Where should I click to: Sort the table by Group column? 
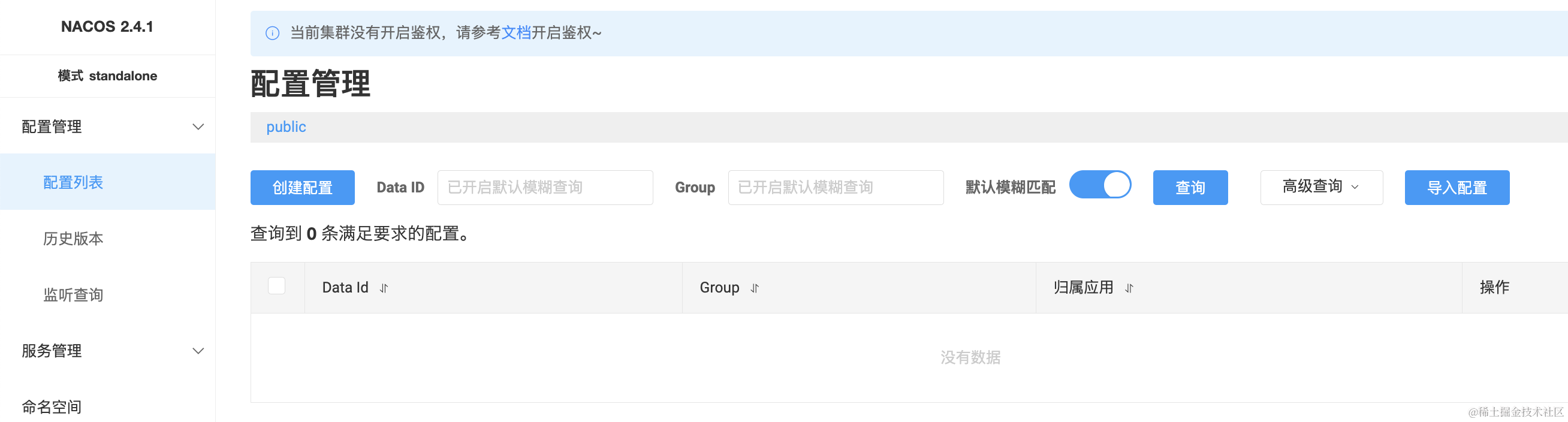coord(755,288)
